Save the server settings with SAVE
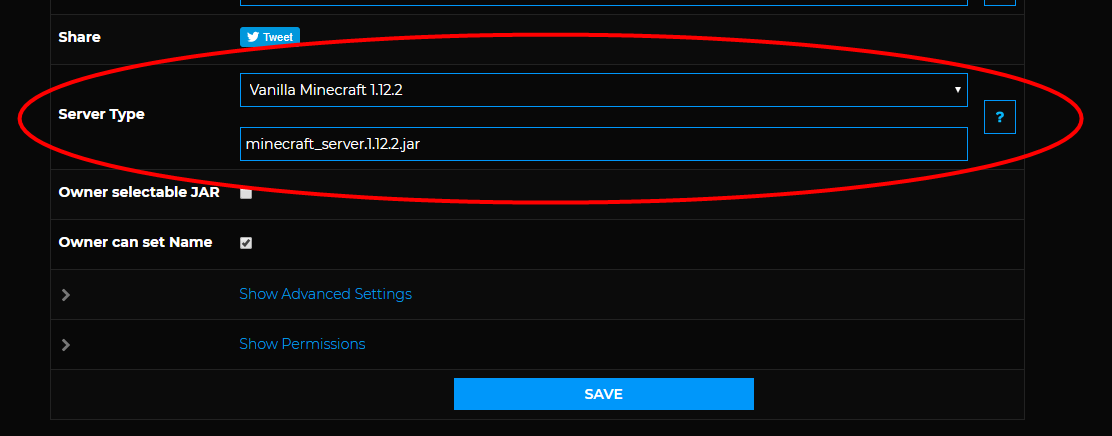The width and height of the screenshot is (1112, 436). pos(604,394)
